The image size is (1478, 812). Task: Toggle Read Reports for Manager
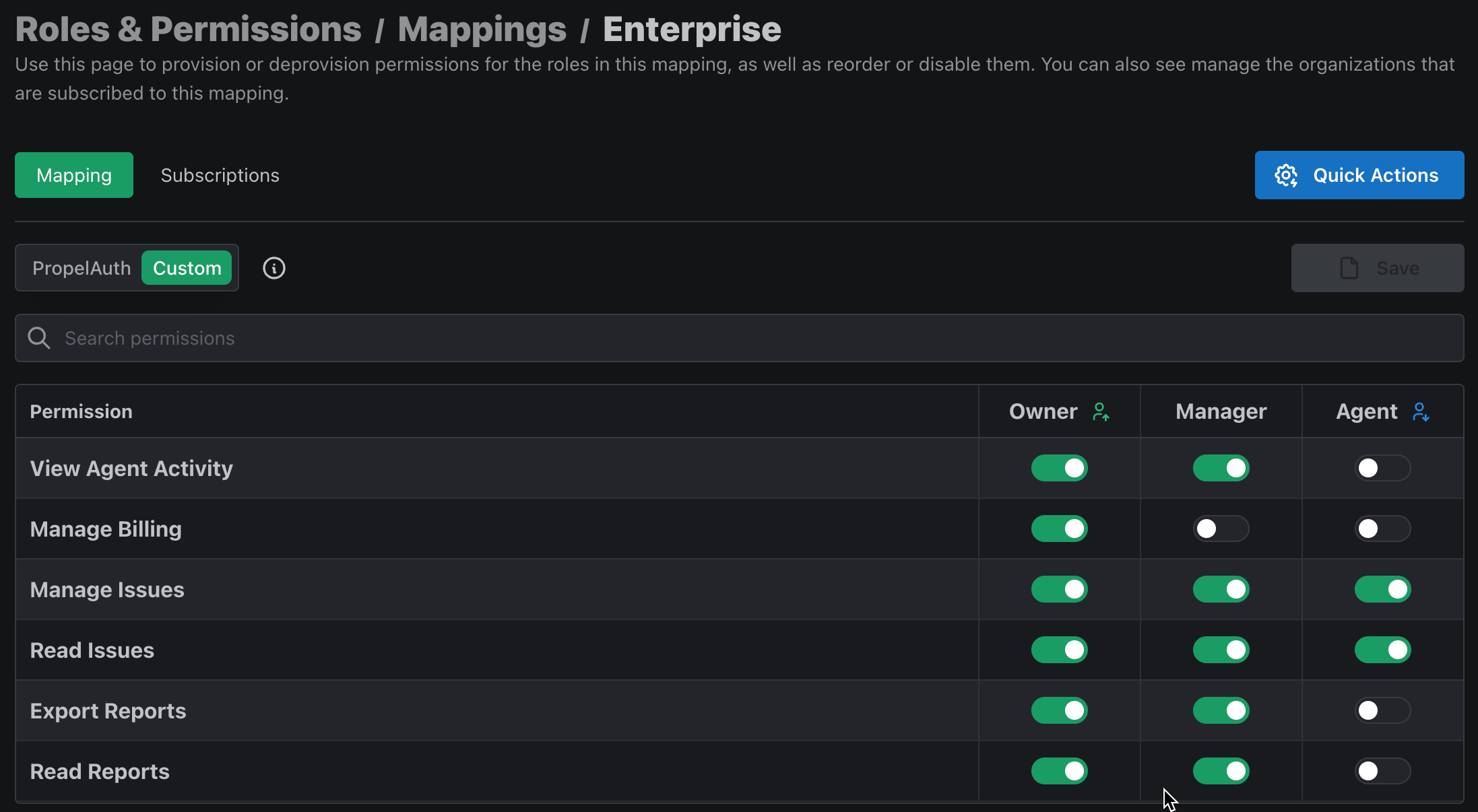(x=1221, y=771)
